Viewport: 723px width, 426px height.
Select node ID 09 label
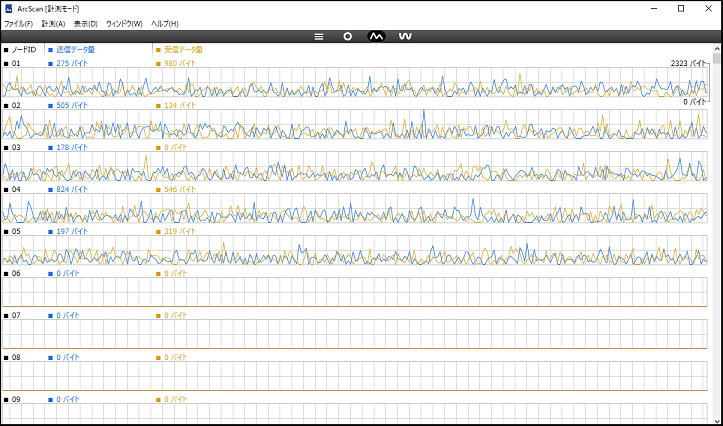click(x=16, y=399)
